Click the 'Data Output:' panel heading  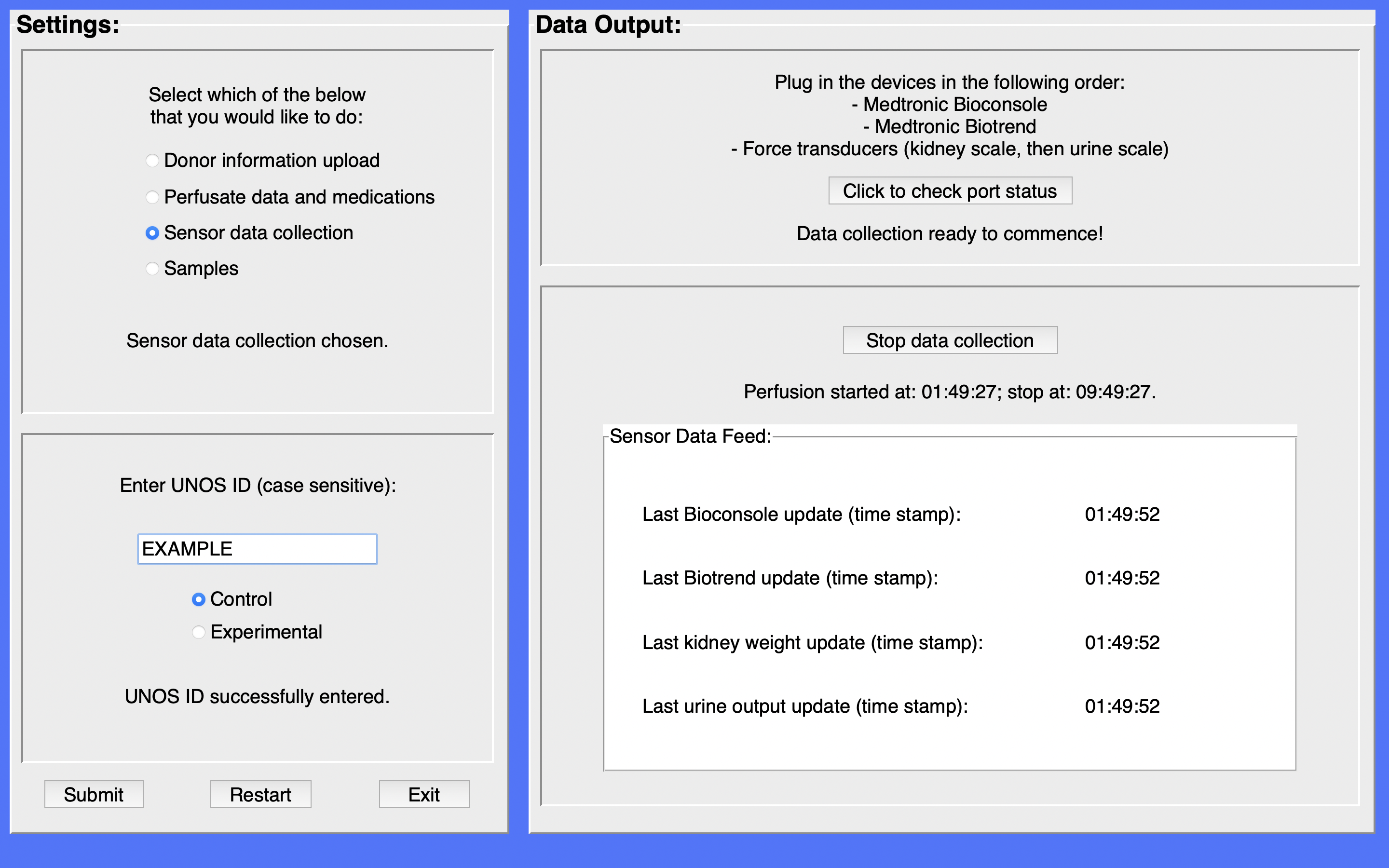[x=608, y=25]
